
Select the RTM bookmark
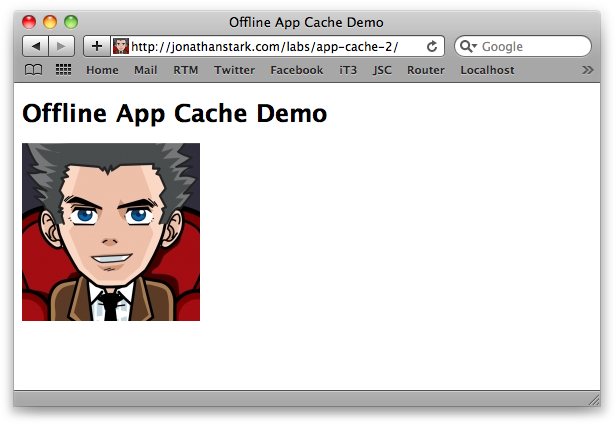185,70
